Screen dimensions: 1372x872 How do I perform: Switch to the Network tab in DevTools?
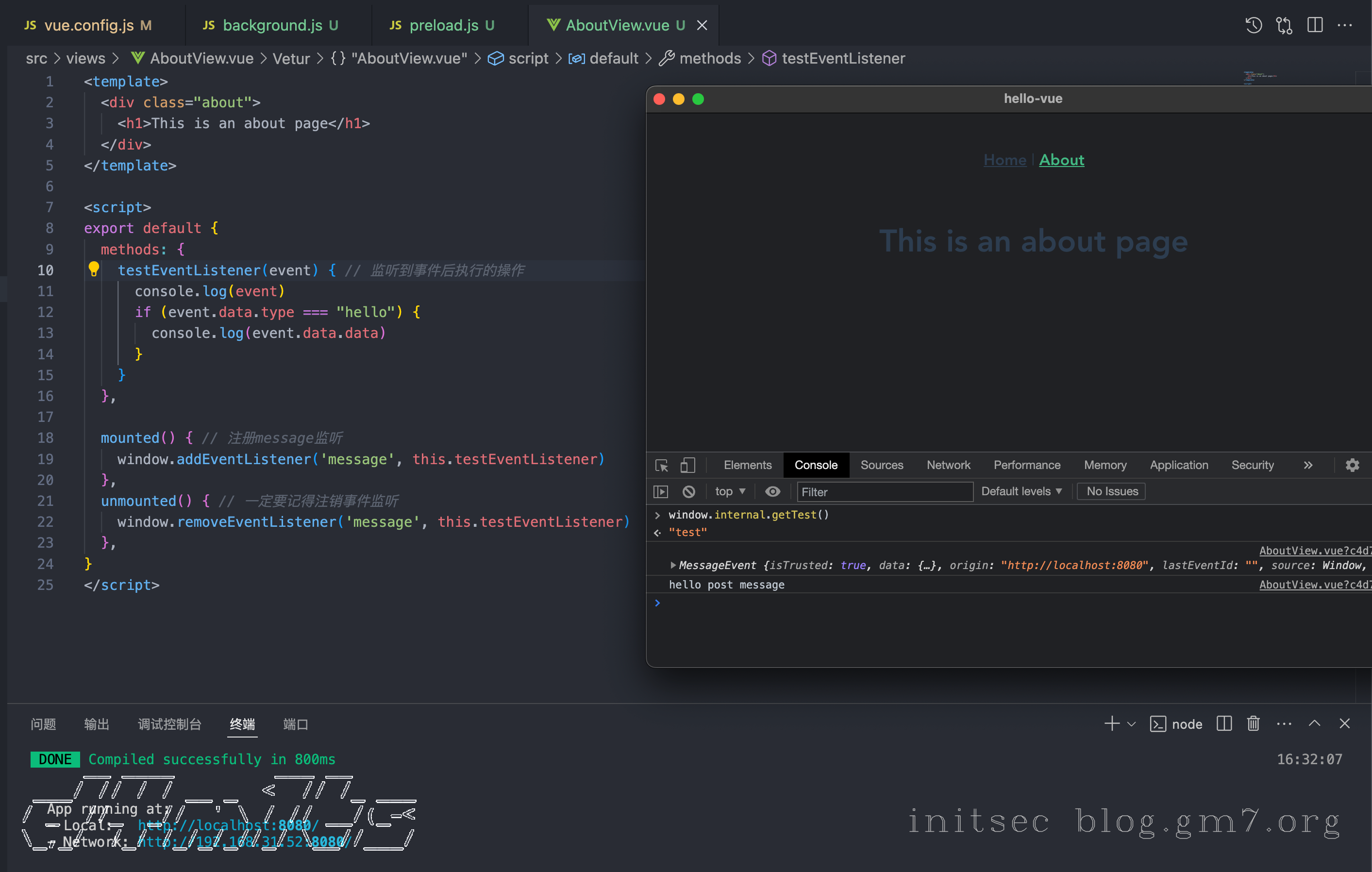pos(948,465)
